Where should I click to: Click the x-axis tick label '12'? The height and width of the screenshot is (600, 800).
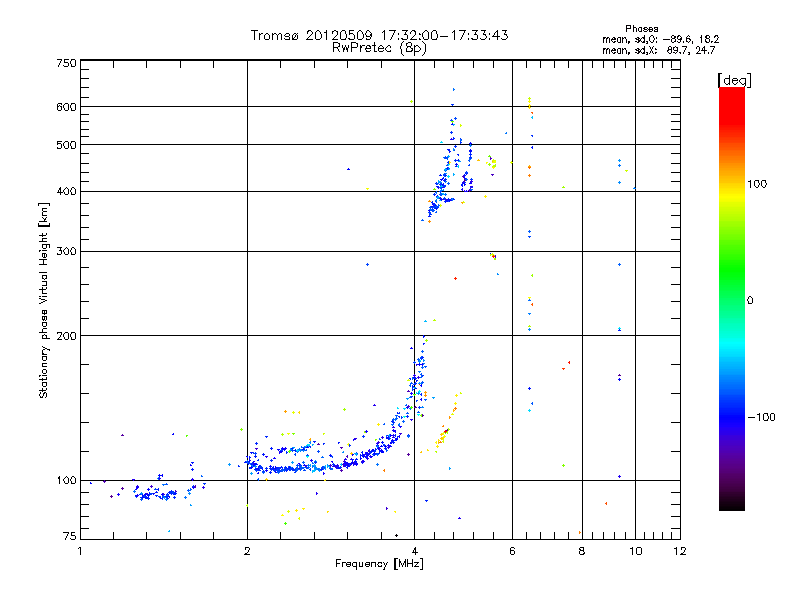680,551
